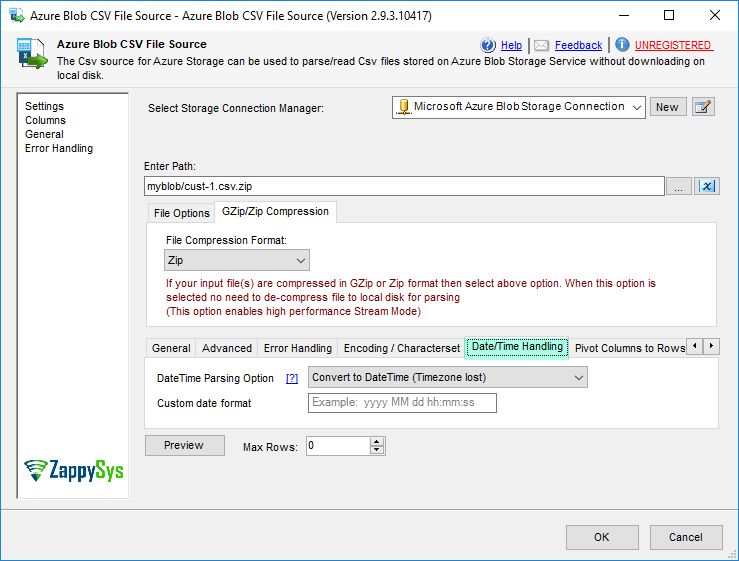The width and height of the screenshot is (739, 561).
Task: Click the Max Rows number field
Action: 338,446
